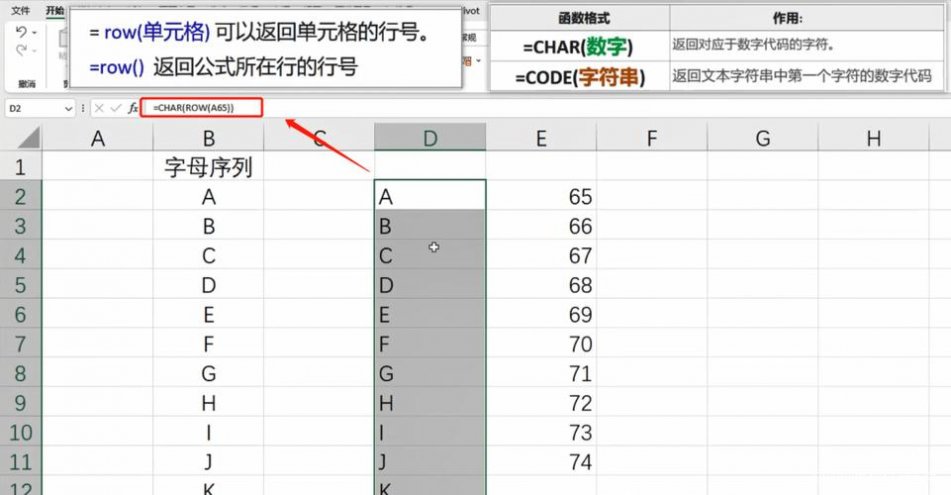Viewport: 951px width, 495px height.
Task: Click cell B6 containing E
Action: coord(209,314)
